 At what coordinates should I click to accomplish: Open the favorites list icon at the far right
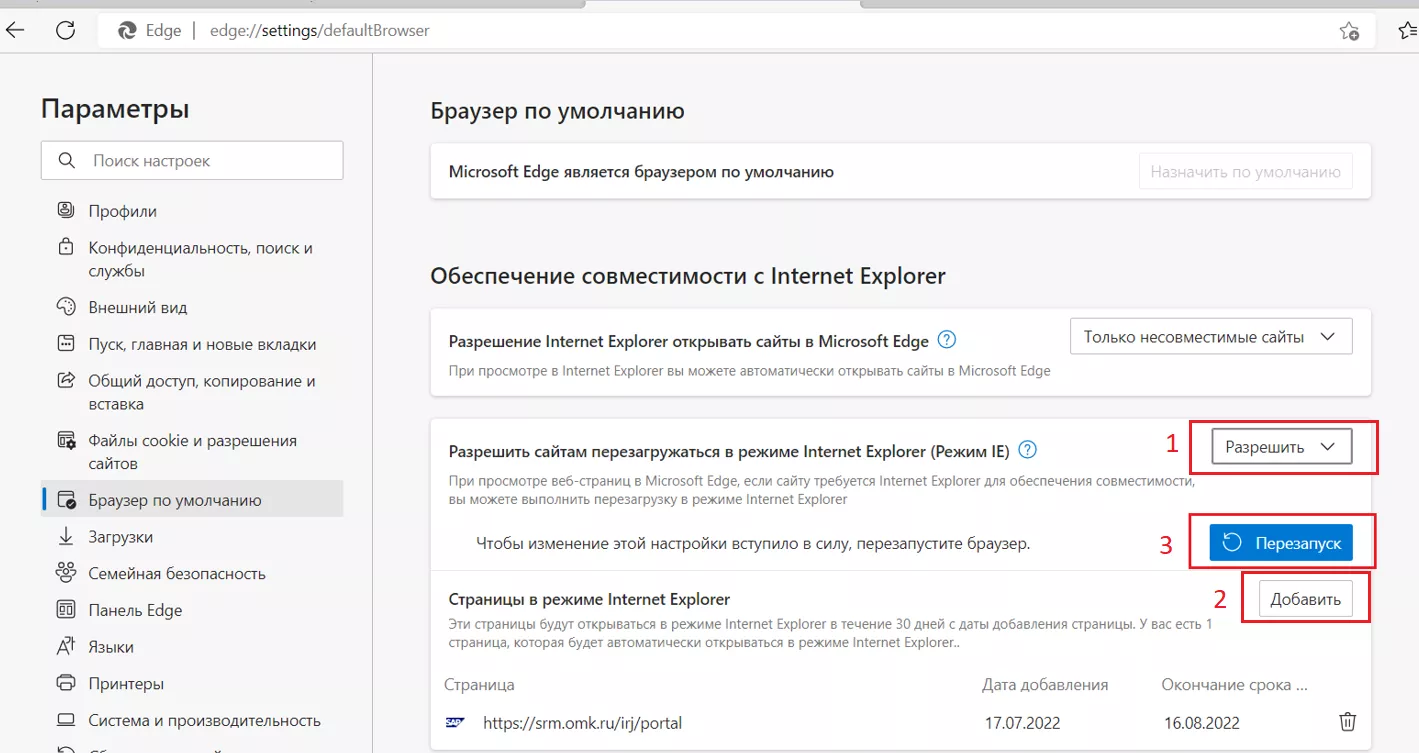coord(1407,31)
